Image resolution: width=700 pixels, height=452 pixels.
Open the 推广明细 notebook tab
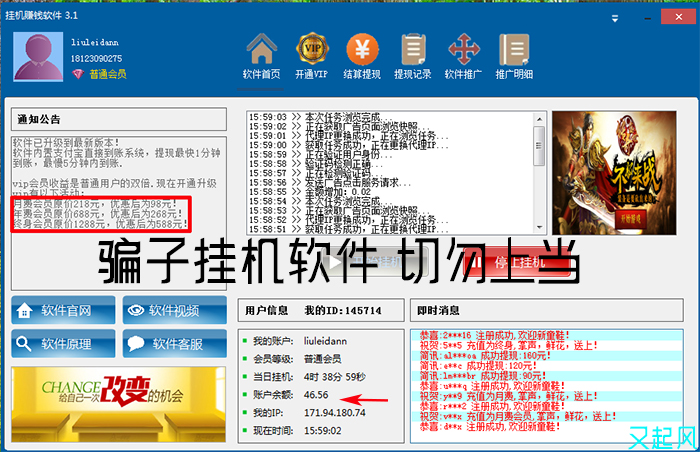514,57
